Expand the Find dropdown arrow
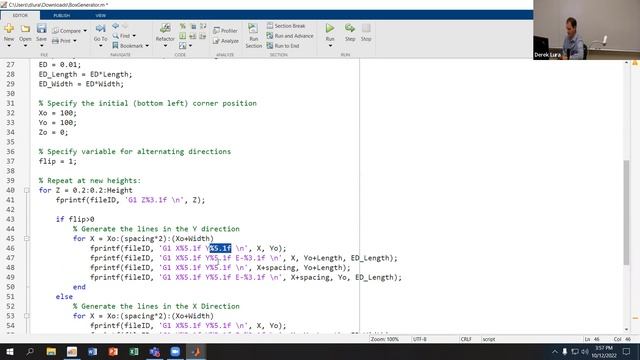This screenshot has width=640, height=360. coord(134,36)
